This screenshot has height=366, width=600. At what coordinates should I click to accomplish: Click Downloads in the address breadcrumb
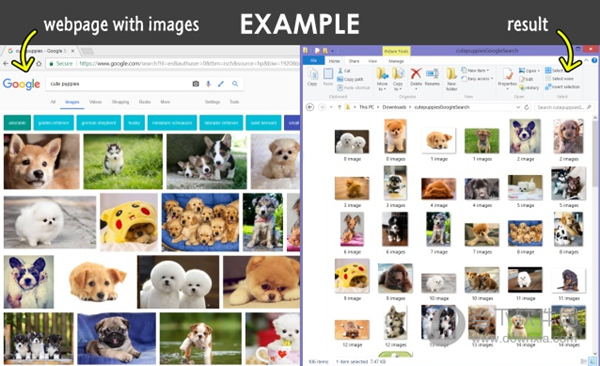pyautogui.click(x=394, y=107)
